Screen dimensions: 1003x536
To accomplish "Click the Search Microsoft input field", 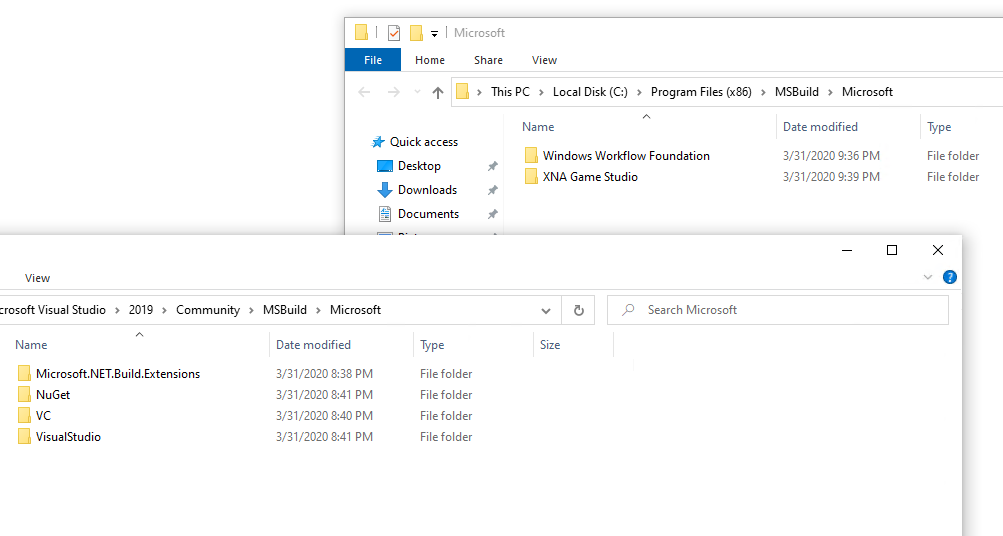I will tap(777, 310).
